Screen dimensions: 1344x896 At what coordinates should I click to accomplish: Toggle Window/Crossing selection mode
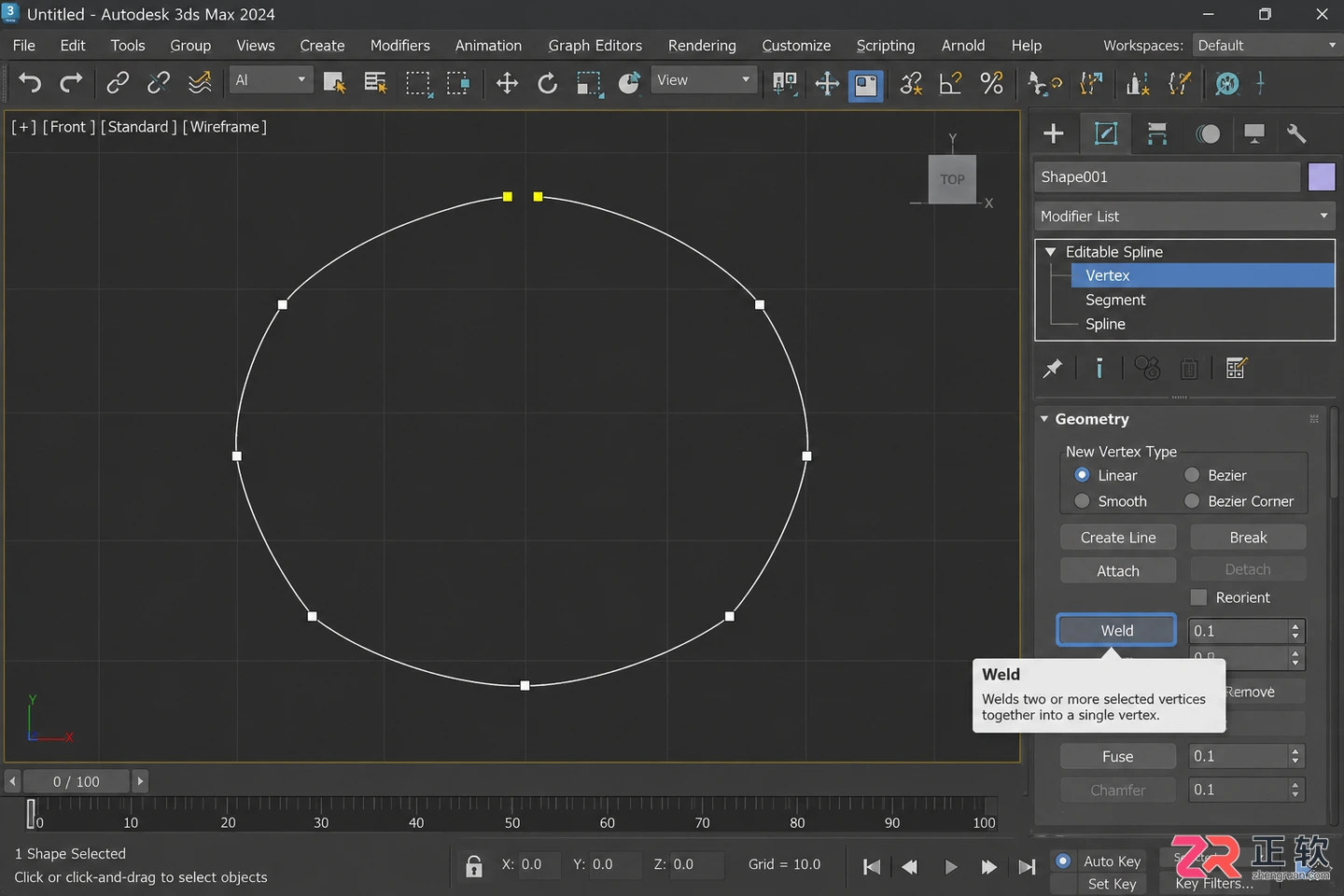coord(458,84)
